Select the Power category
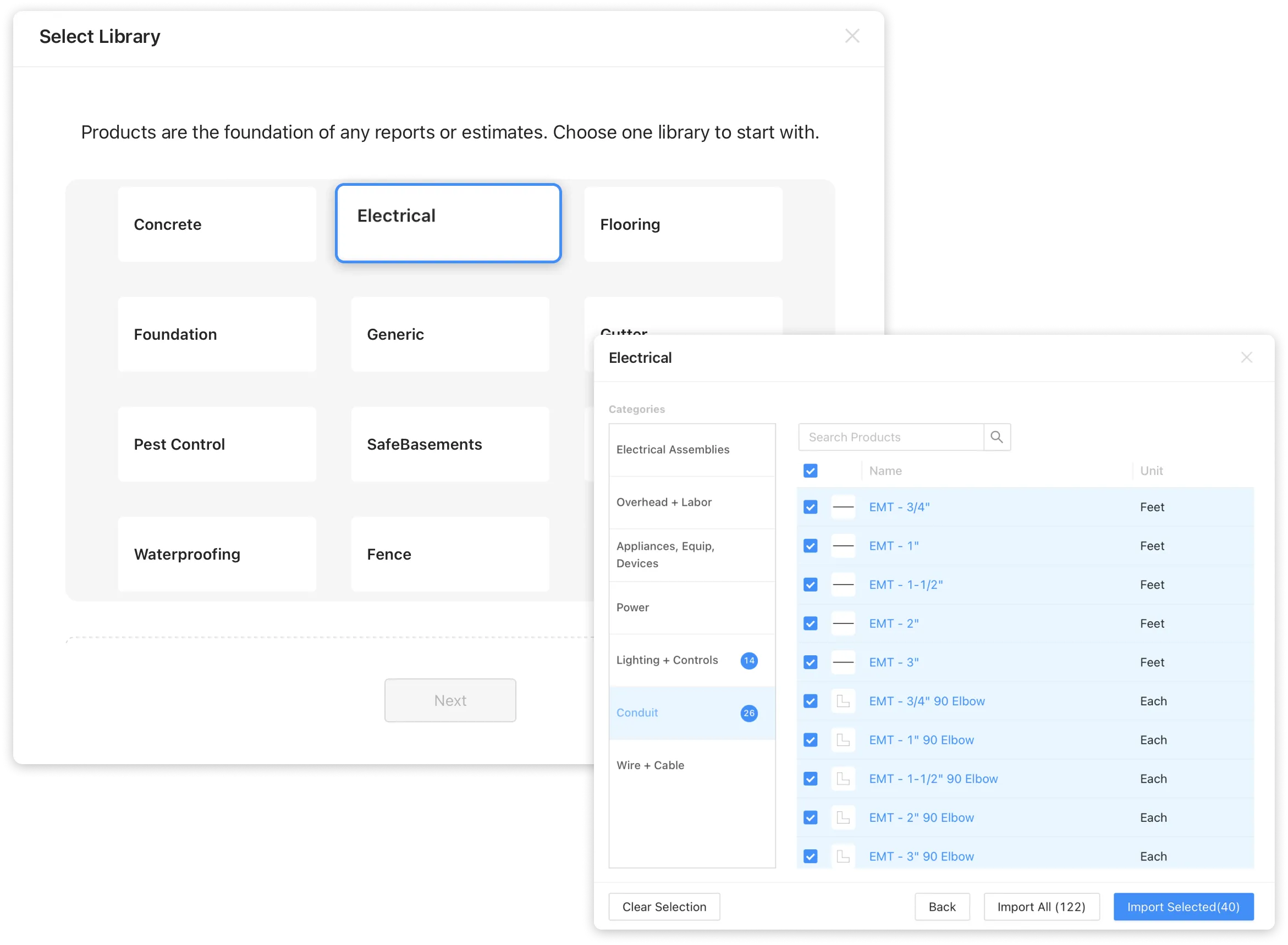Viewport: 1288px width, 945px height. [632, 607]
